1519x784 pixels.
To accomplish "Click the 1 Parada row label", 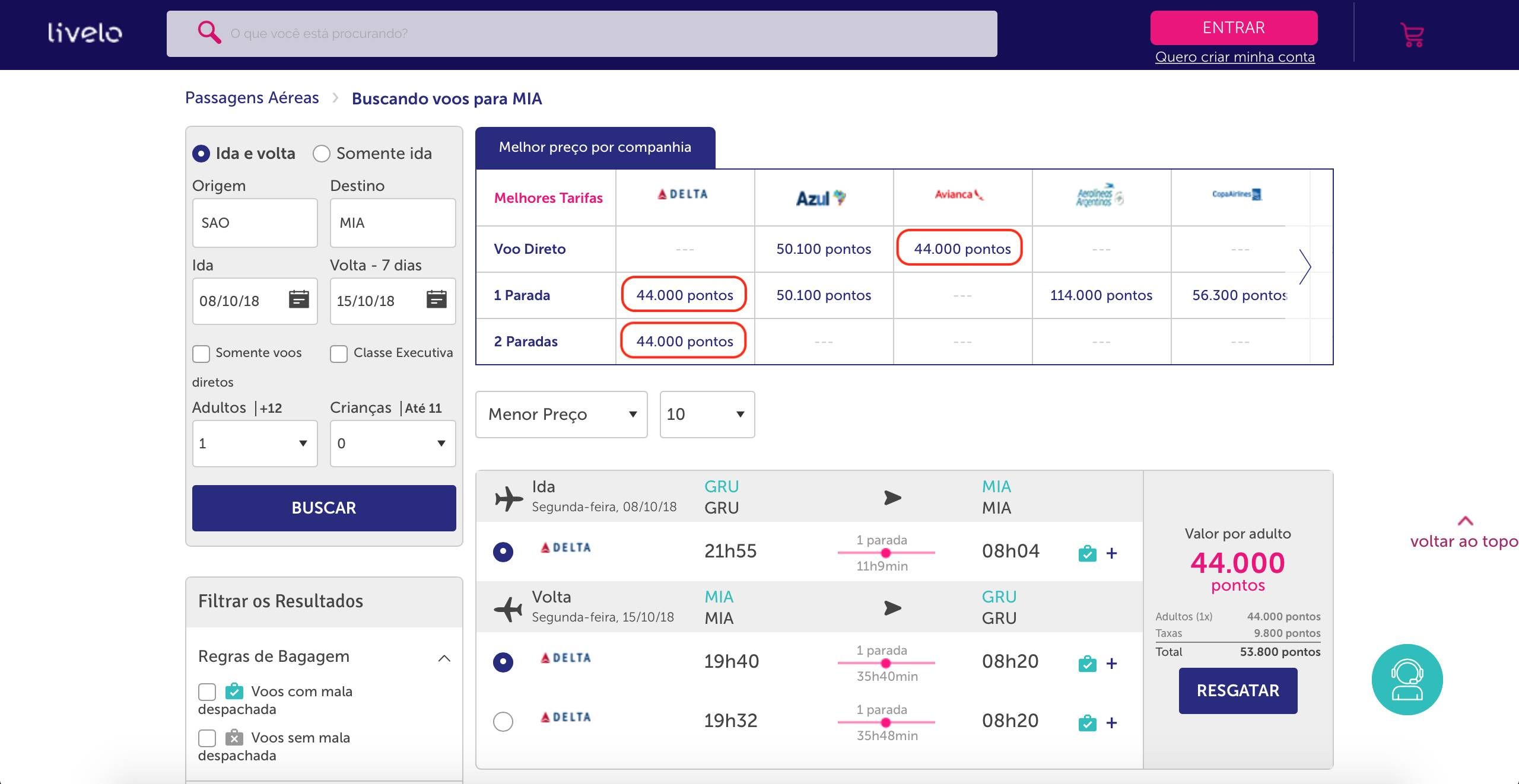I will 522,295.
